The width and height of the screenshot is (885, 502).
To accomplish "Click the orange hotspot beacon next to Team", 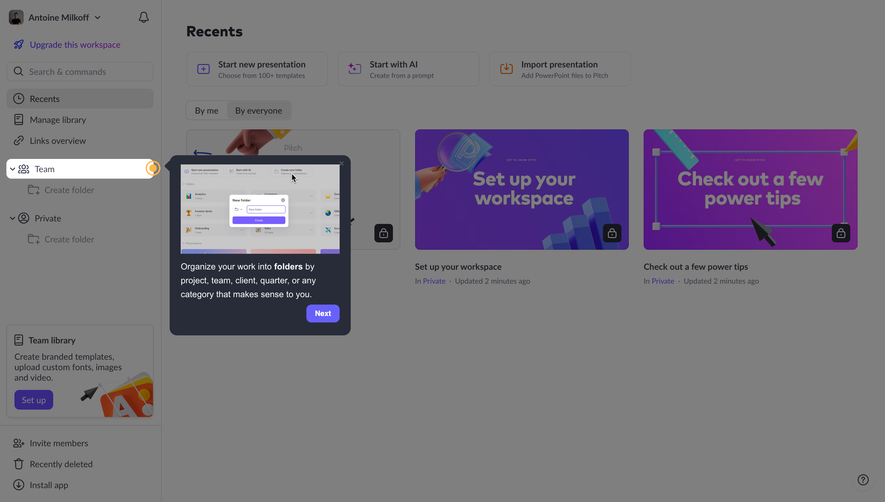I will tap(152, 168).
